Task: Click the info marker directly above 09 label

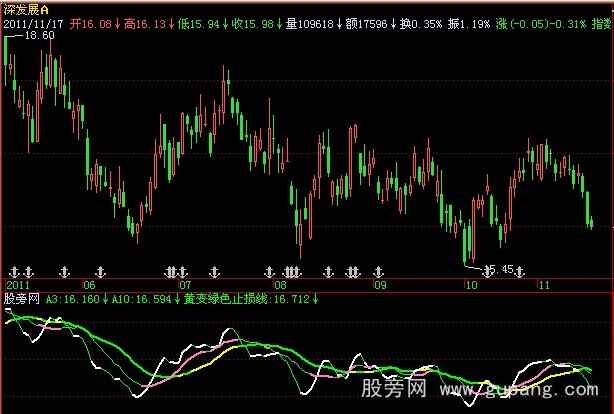Action: pyautogui.click(x=378, y=271)
